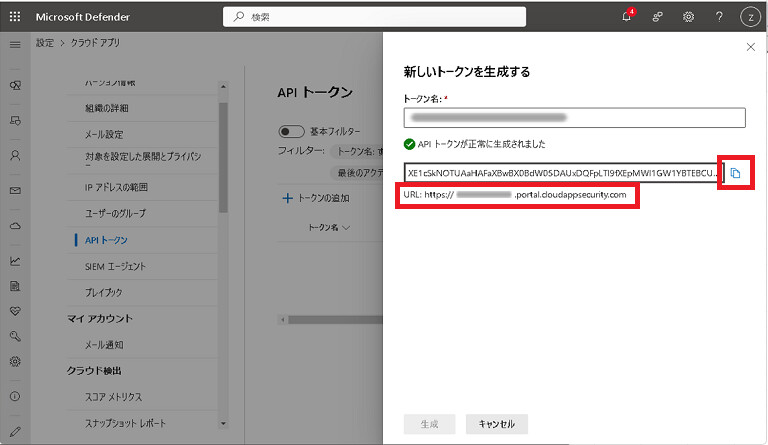This screenshot has width=768, height=445.
Task: Click the settings list vertical scrollbar thumb
Action: (223, 157)
